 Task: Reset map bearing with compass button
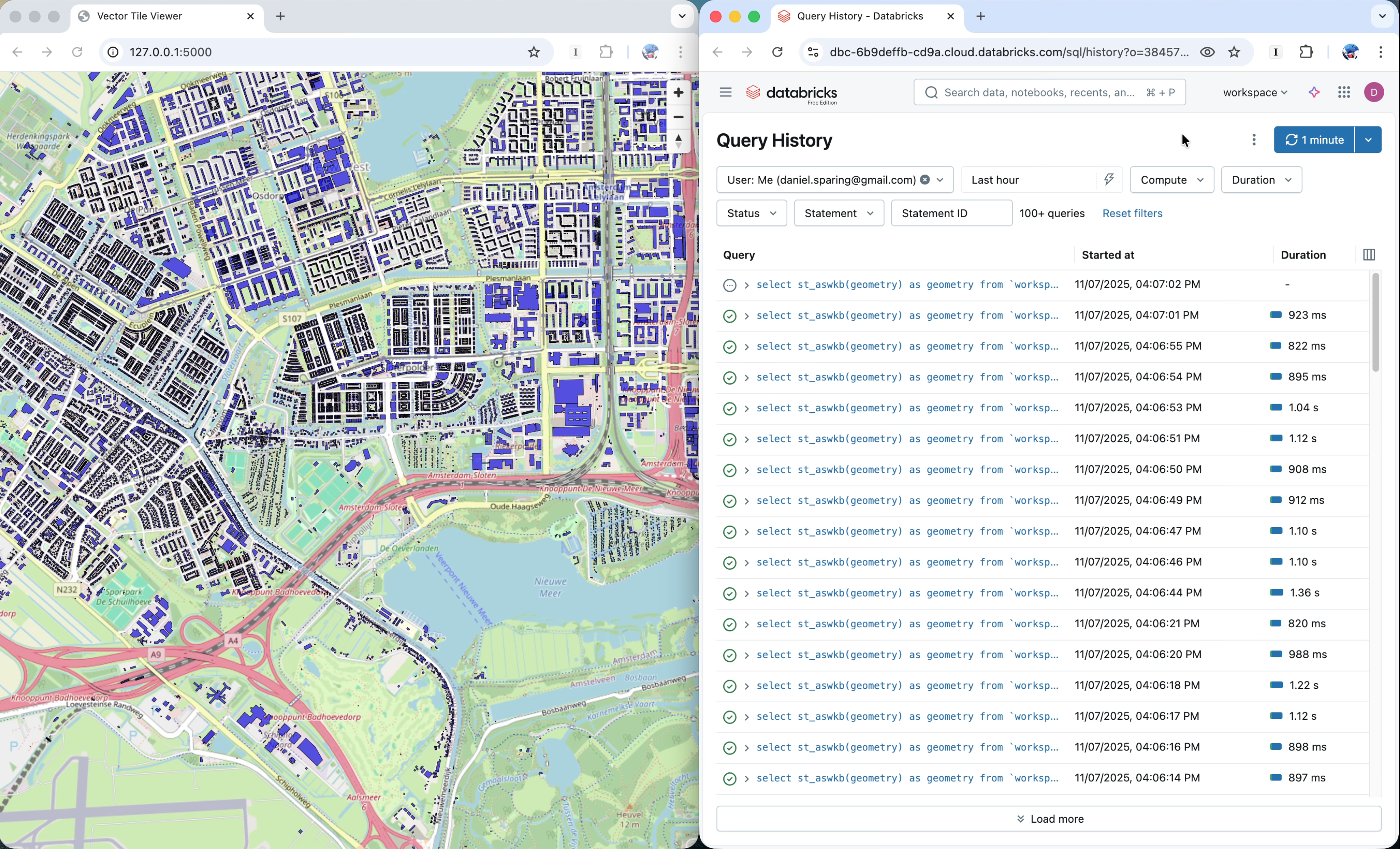click(678, 141)
